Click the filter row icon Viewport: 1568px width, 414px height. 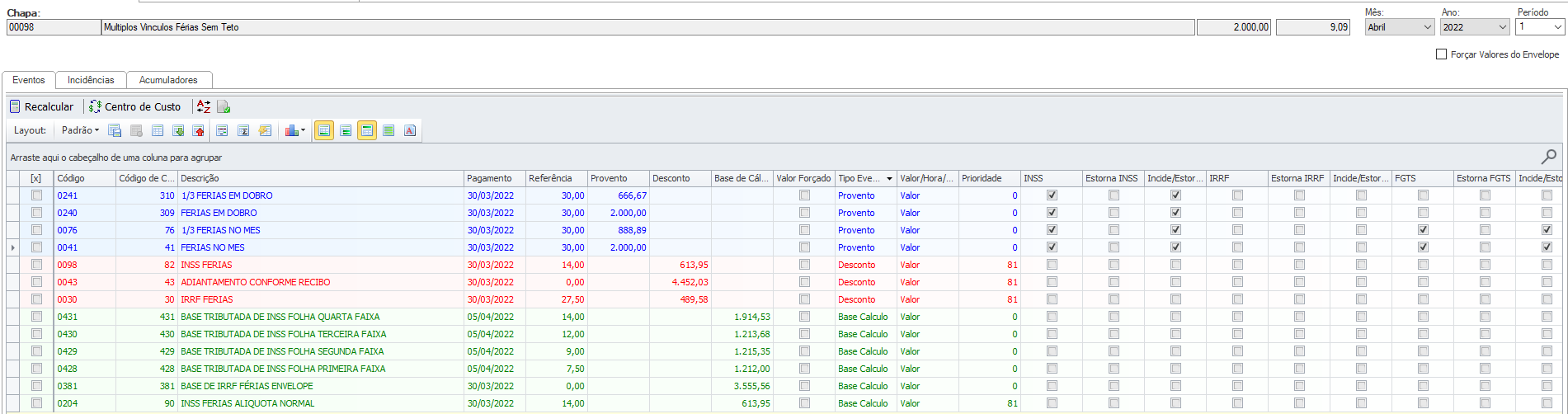pos(222,130)
